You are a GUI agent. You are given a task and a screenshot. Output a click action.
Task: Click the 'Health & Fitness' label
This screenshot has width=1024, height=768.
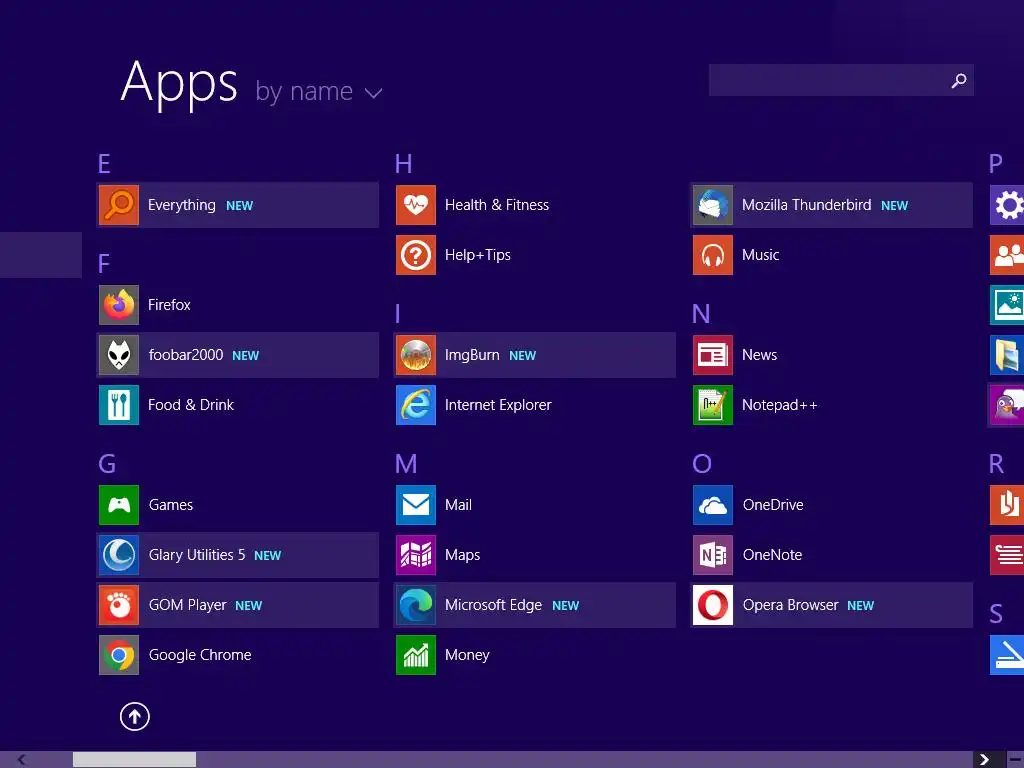(x=497, y=205)
